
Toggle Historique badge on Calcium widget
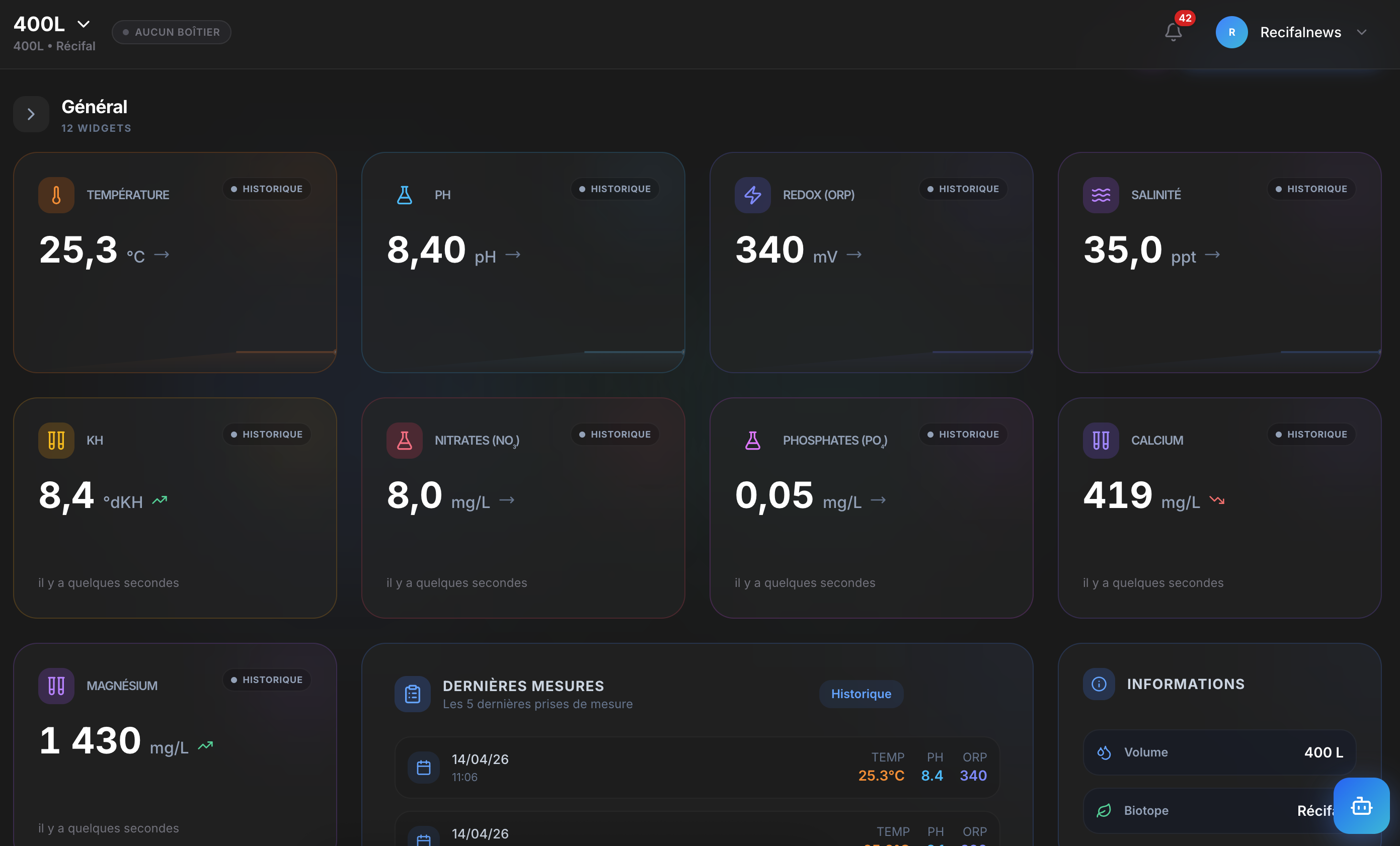coord(1311,434)
